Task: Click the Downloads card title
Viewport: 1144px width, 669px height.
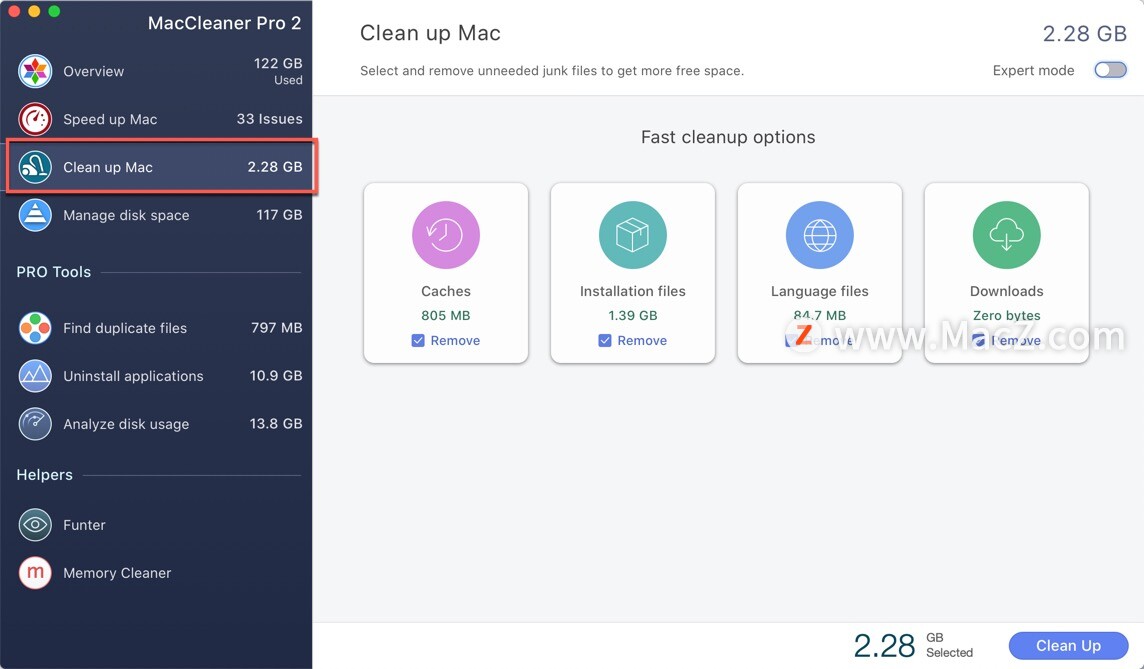Action: (1006, 291)
